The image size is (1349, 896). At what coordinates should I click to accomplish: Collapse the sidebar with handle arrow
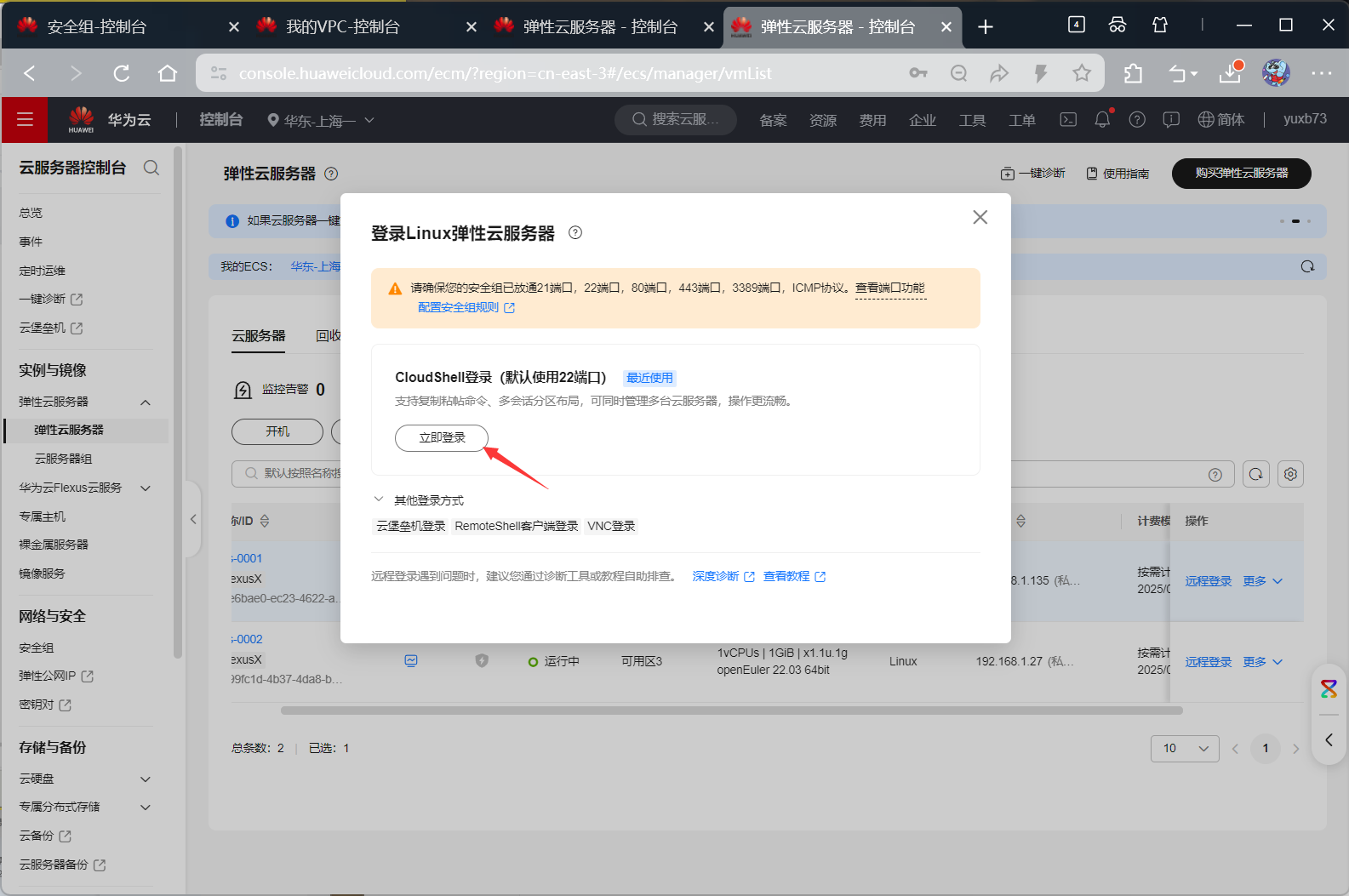193,519
